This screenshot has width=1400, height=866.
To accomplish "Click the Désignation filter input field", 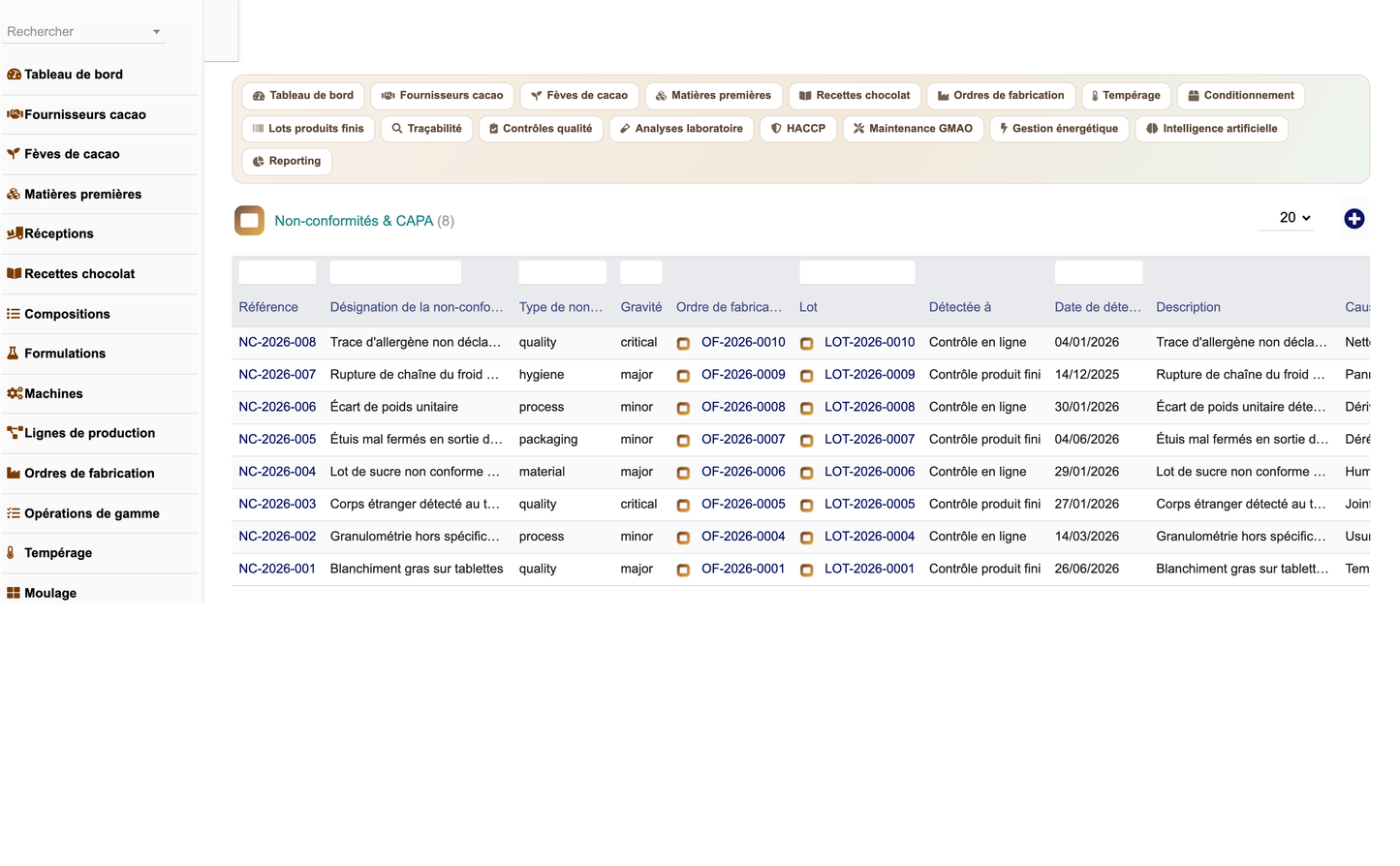I will coord(395,272).
